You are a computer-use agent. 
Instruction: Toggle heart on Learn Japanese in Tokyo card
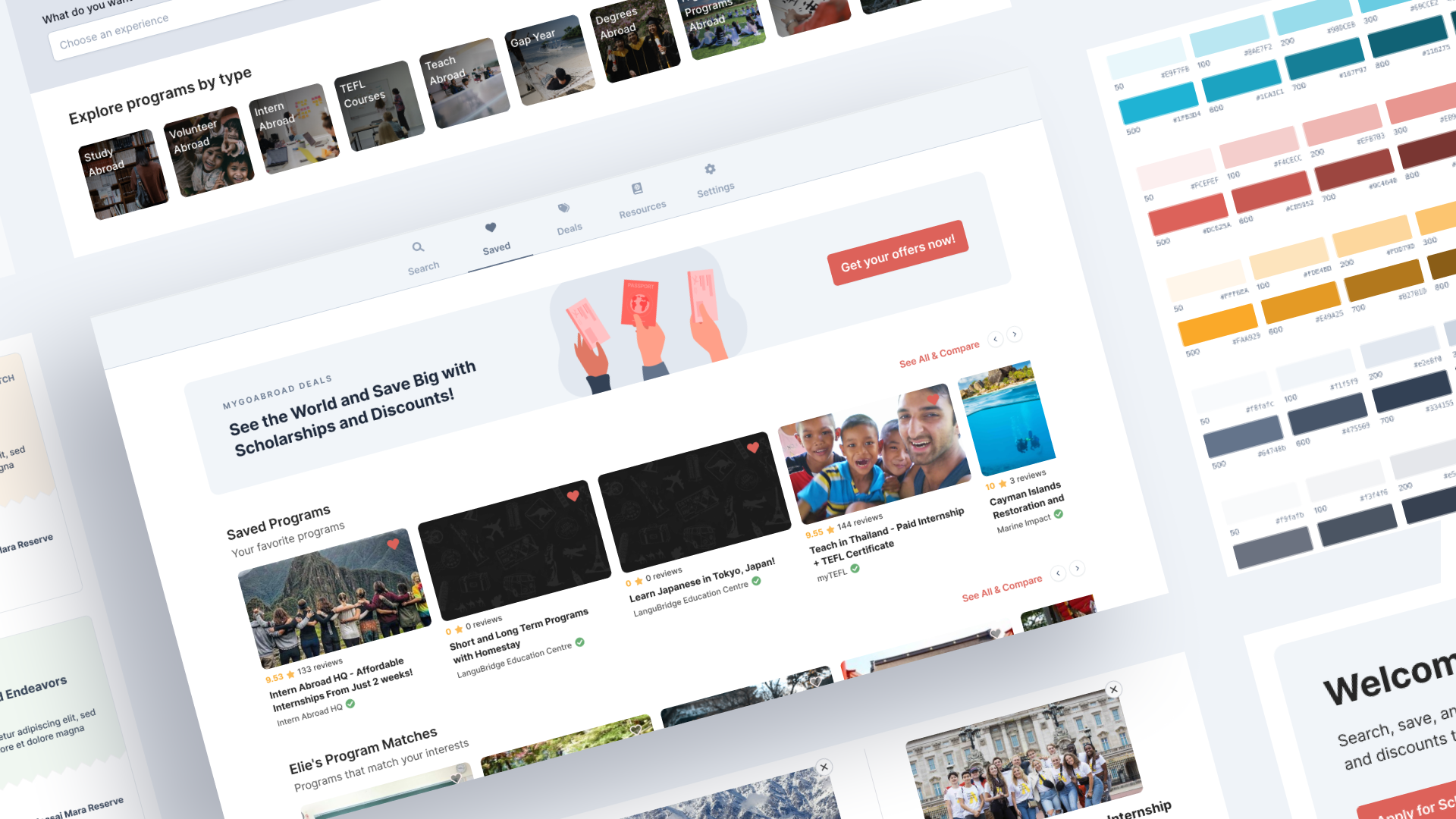pyautogui.click(x=753, y=447)
